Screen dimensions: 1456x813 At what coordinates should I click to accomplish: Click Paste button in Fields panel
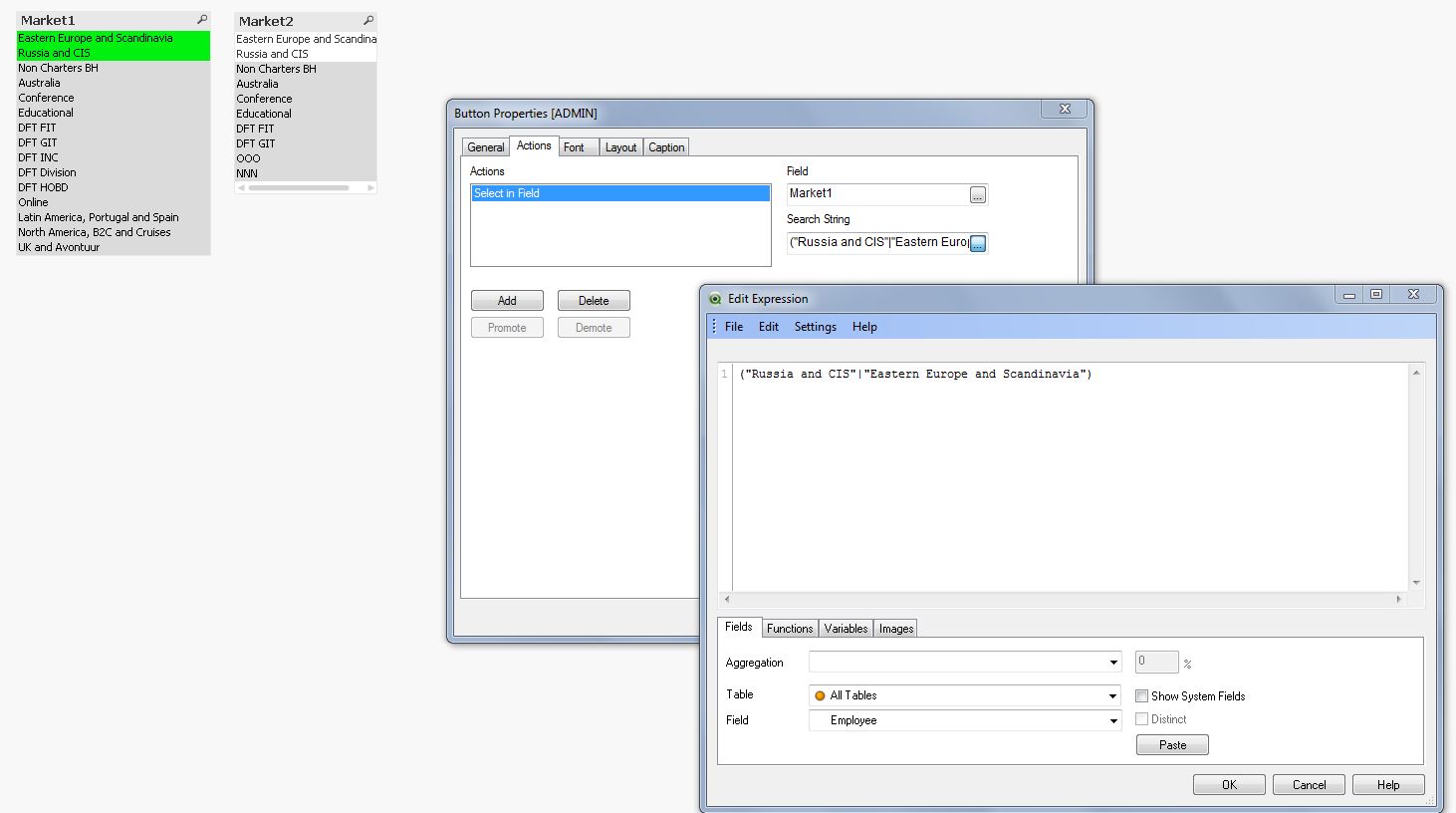[x=1172, y=745]
